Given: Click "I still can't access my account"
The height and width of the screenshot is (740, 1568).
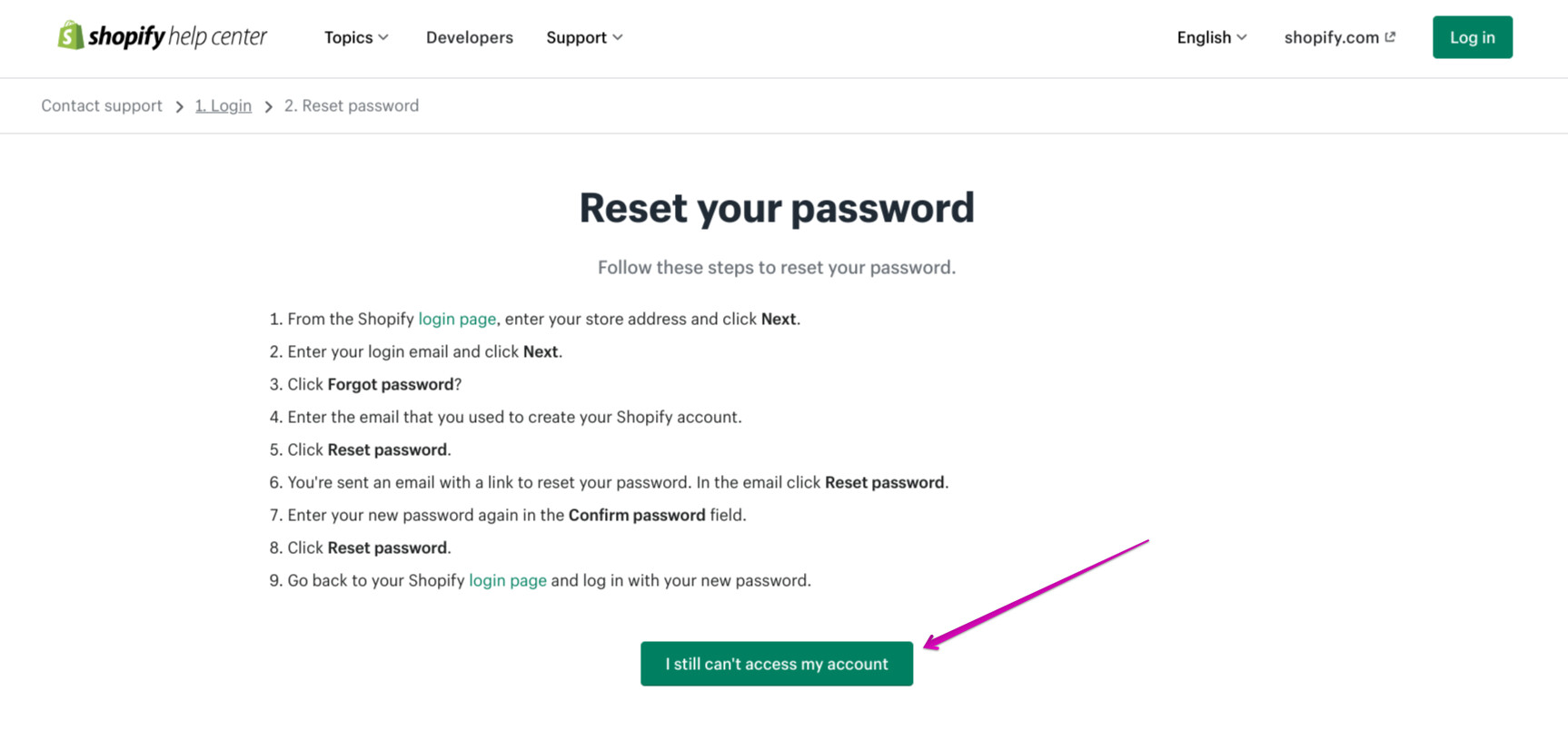Looking at the screenshot, I should tap(777, 664).
